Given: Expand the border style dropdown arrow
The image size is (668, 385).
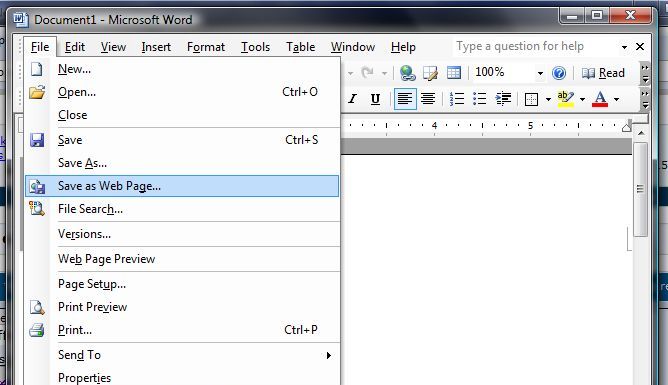Looking at the screenshot, I should tap(548, 100).
